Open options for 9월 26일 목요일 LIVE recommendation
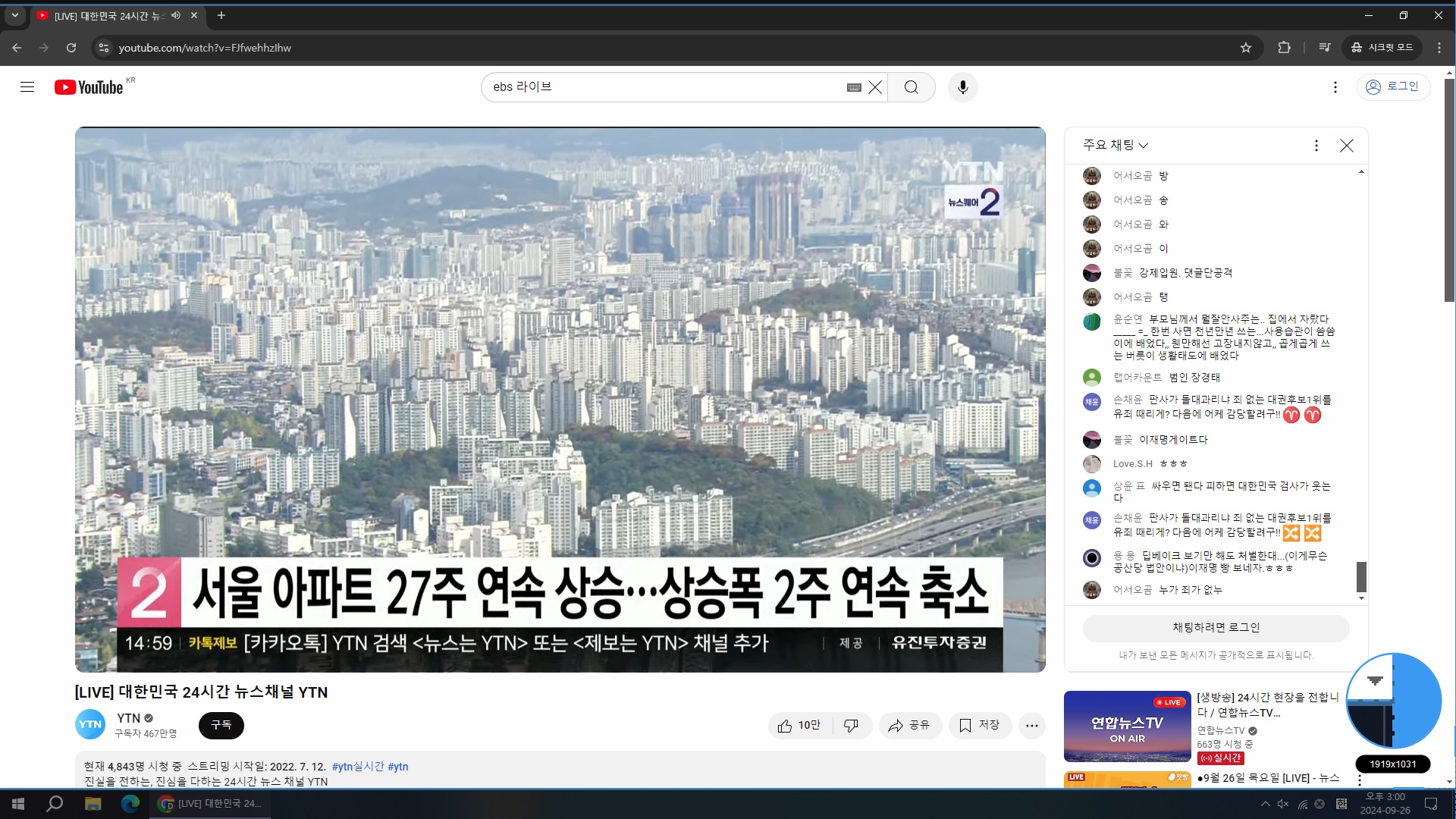The width and height of the screenshot is (1456, 819). (x=1360, y=780)
